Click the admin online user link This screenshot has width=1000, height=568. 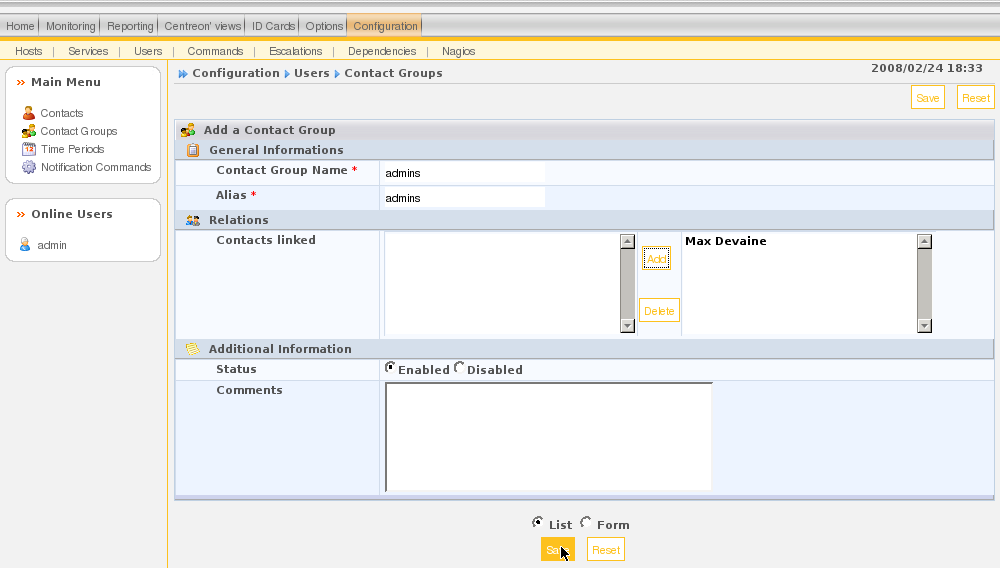pyautogui.click(x=52, y=245)
